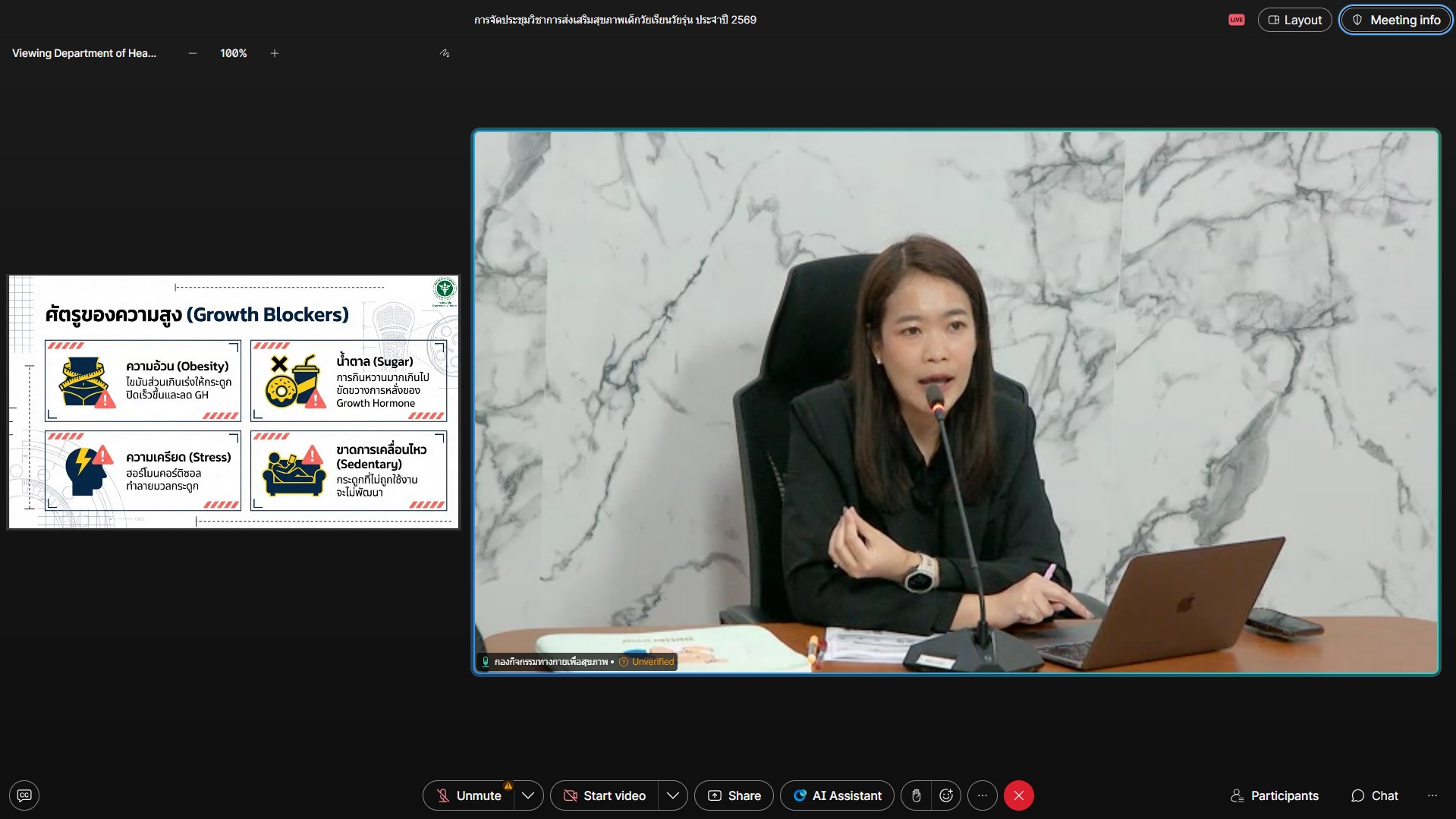Open Meeting info
The image size is (1456, 819).
1395,20
